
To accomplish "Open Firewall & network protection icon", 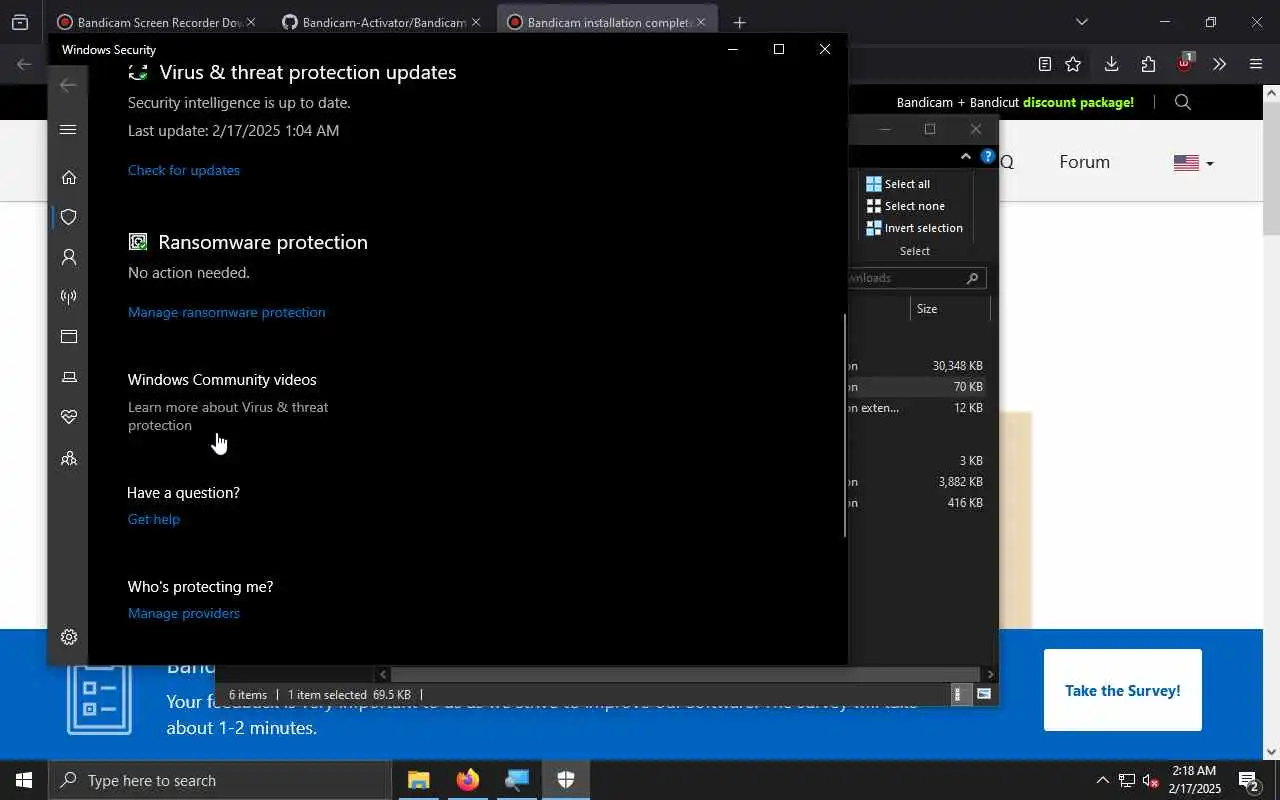I will pyautogui.click(x=68, y=297).
